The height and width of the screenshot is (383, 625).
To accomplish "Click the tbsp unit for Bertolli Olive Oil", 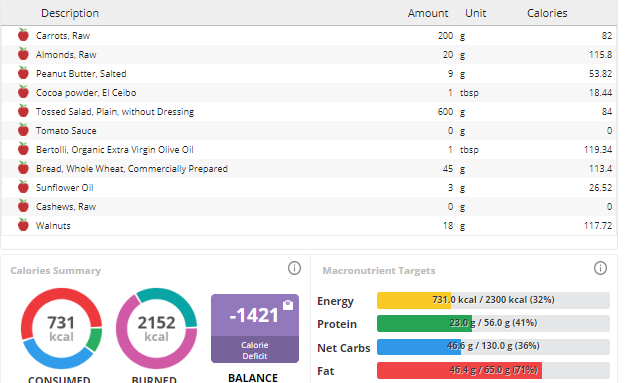I will click(469, 150).
